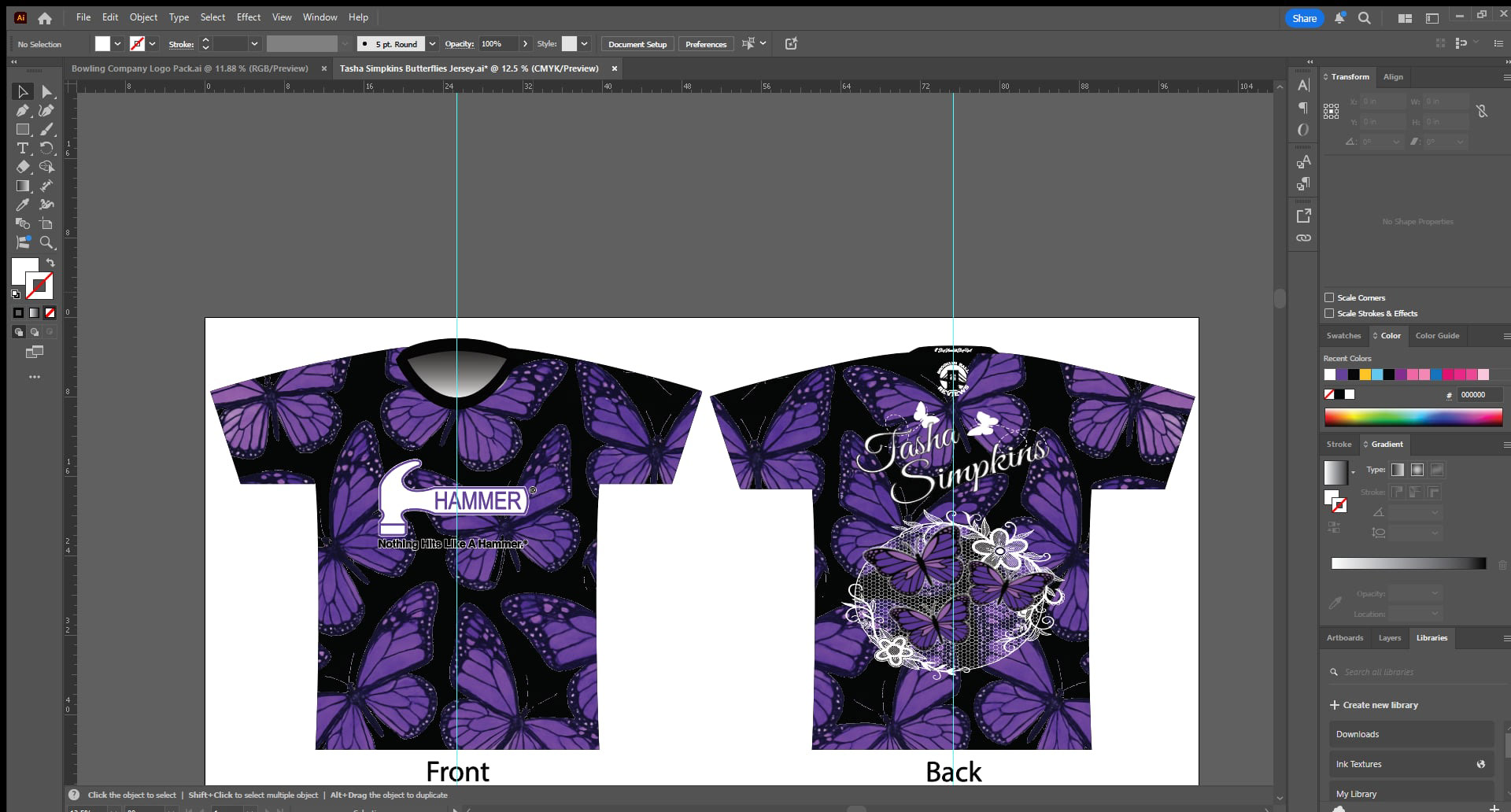The image size is (1511, 812).
Task: Click the Share button
Action: (x=1304, y=18)
